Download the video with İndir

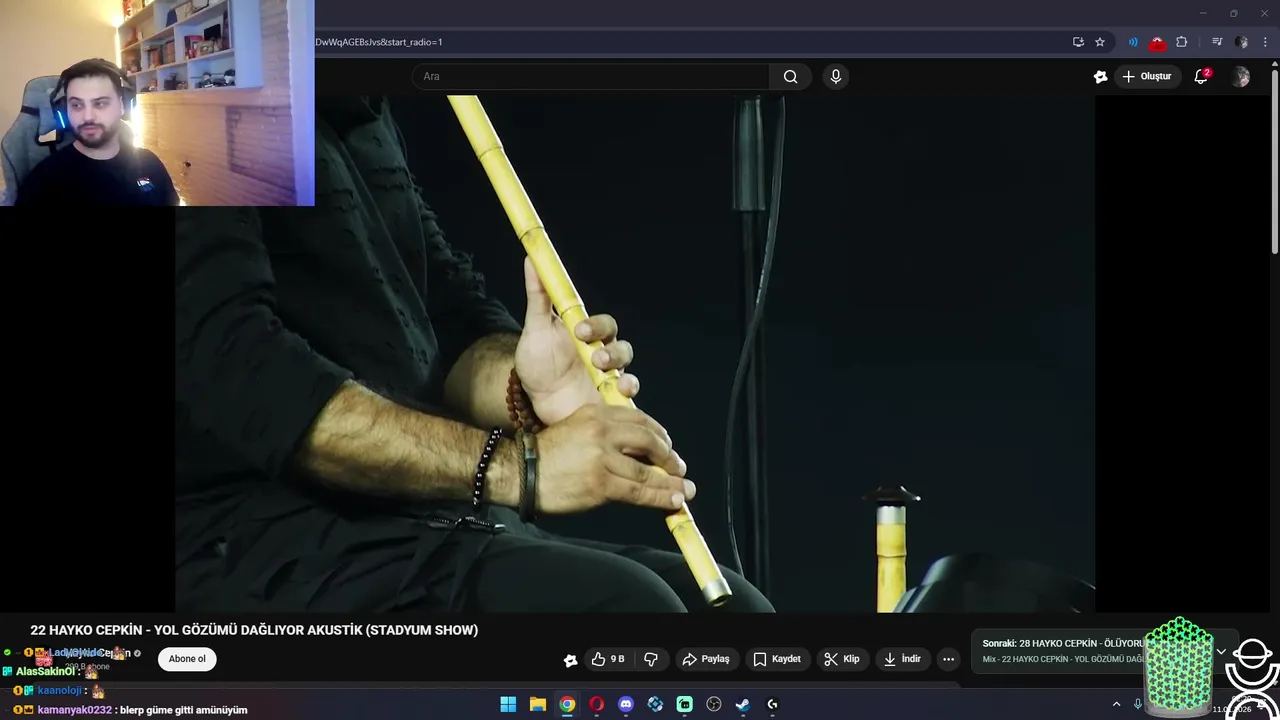click(903, 659)
